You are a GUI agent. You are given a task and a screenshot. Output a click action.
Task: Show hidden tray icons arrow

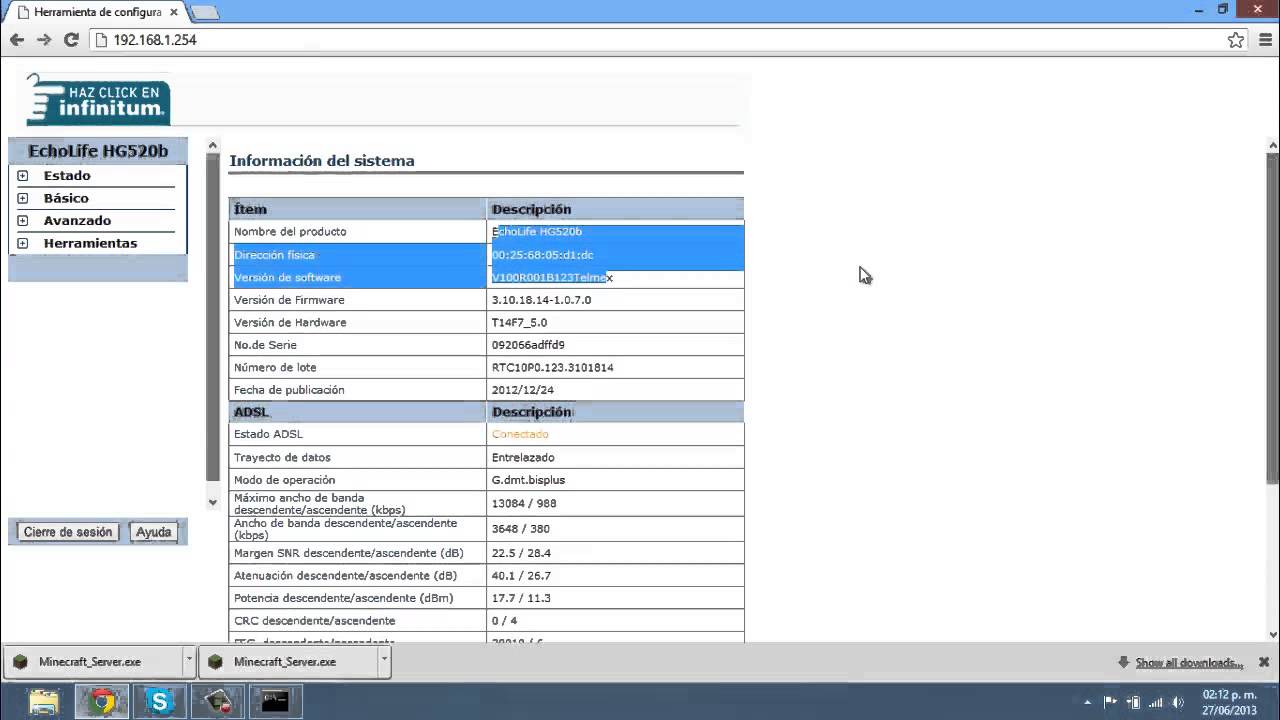[1087, 702]
